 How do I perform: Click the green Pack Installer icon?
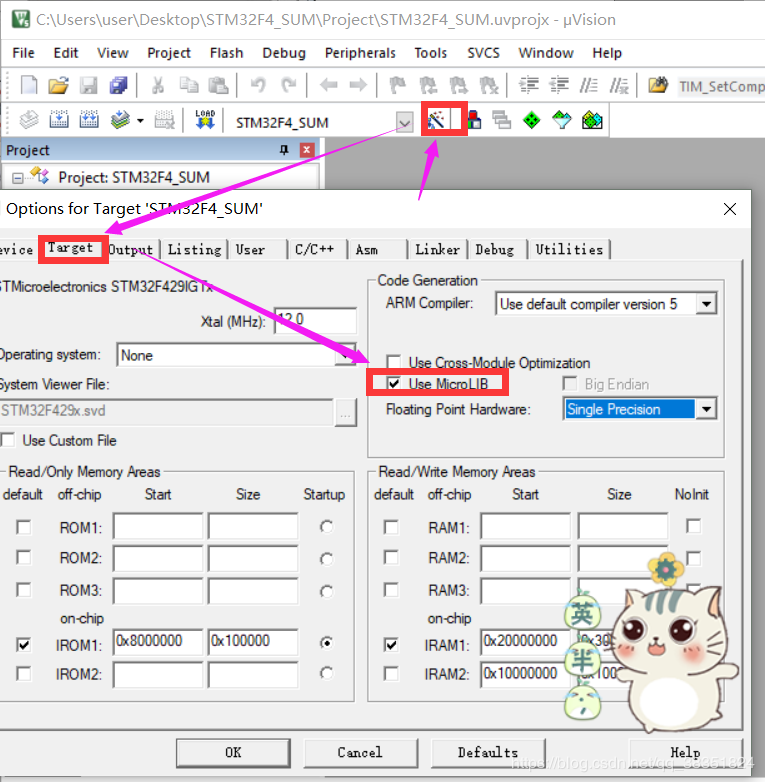point(532,121)
